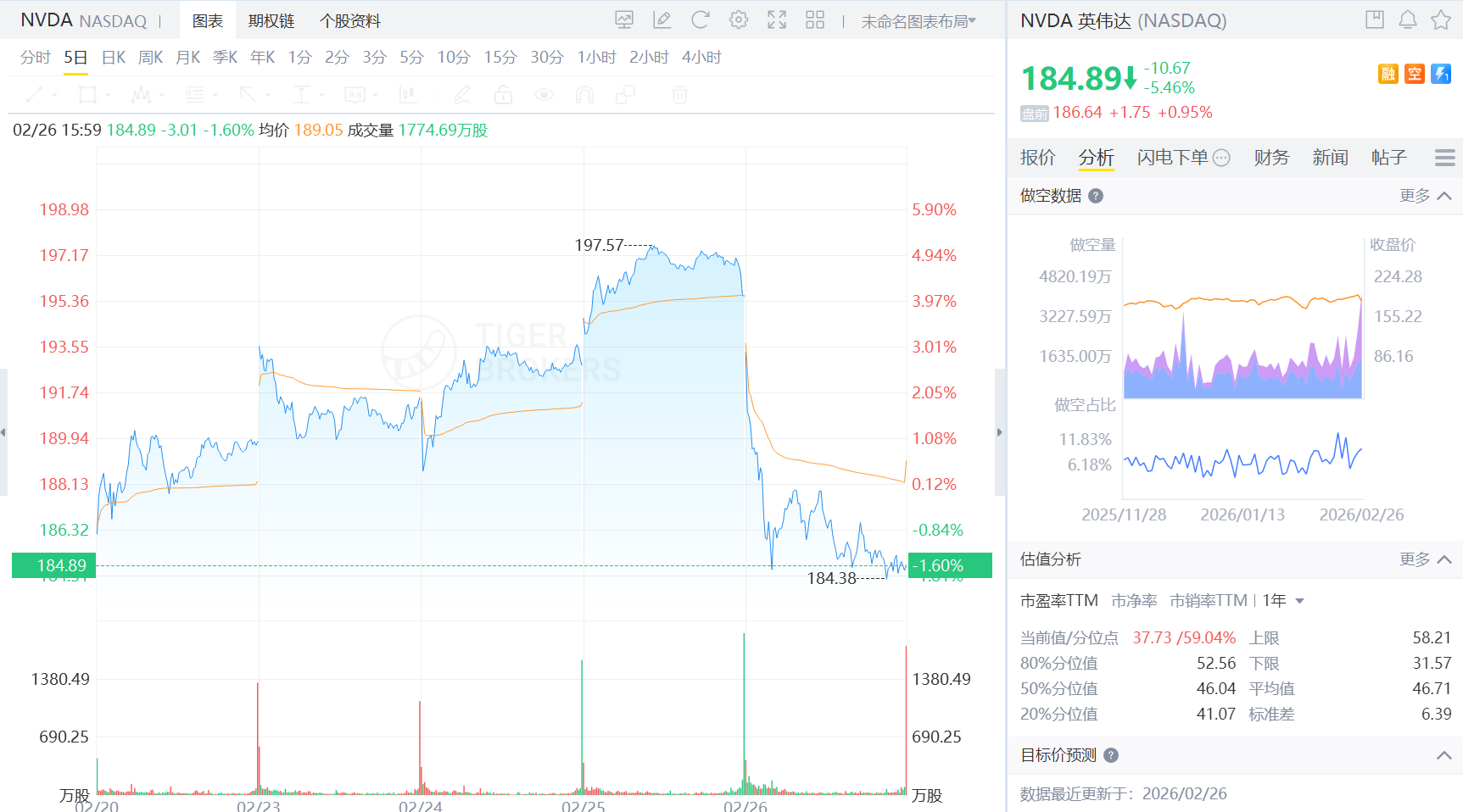1463x812 pixels.
Task: Select the text-lines drawing tool
Action: 195,94
